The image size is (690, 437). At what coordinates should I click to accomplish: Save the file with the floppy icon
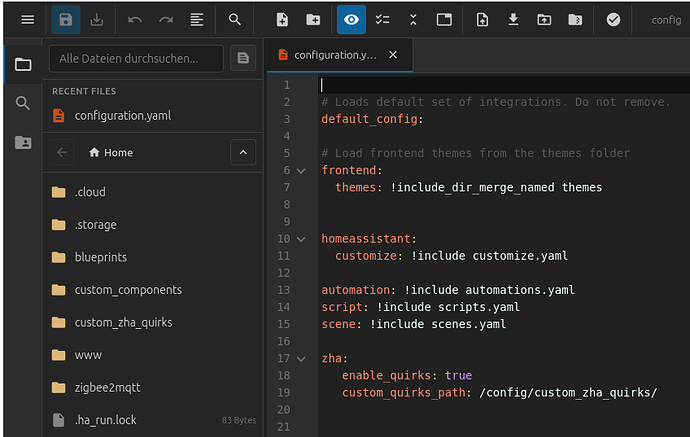(66, 20)
